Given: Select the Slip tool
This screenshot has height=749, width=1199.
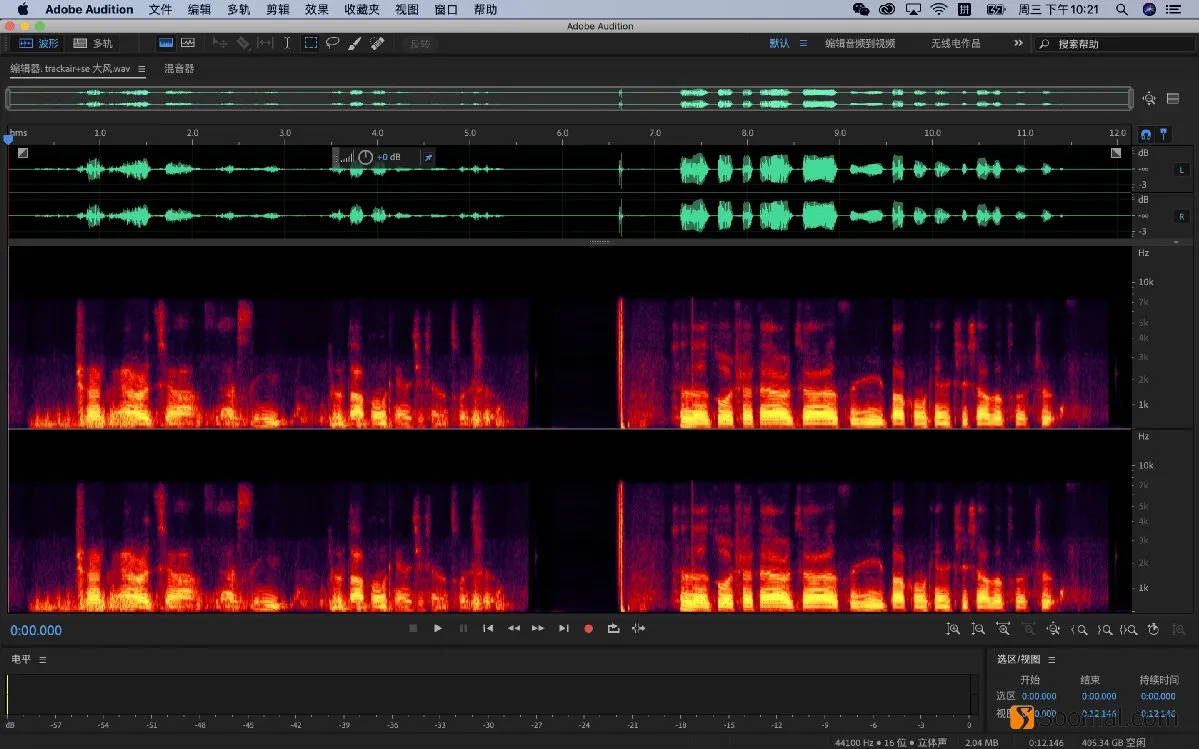Looking at the screenshot, I should [x=265, y=44].
